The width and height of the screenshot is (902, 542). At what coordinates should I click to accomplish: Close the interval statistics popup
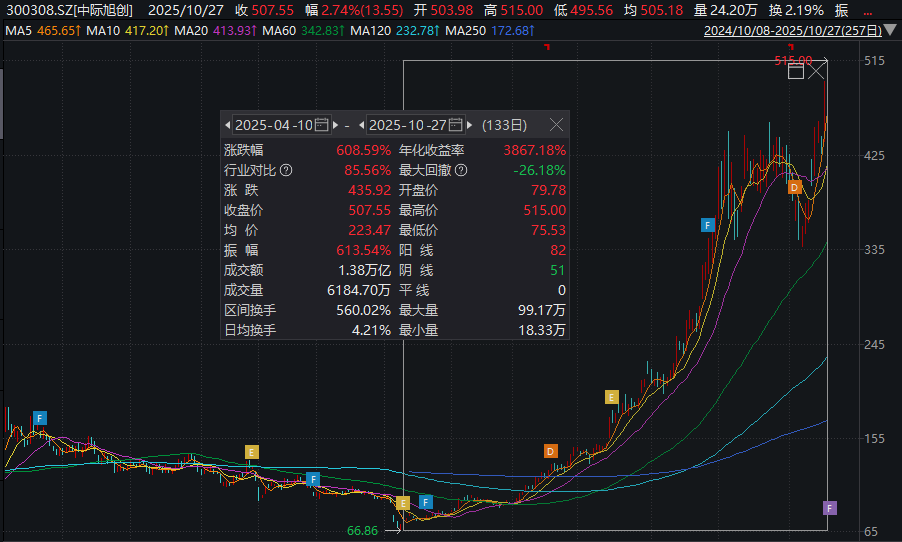point(556,125)
